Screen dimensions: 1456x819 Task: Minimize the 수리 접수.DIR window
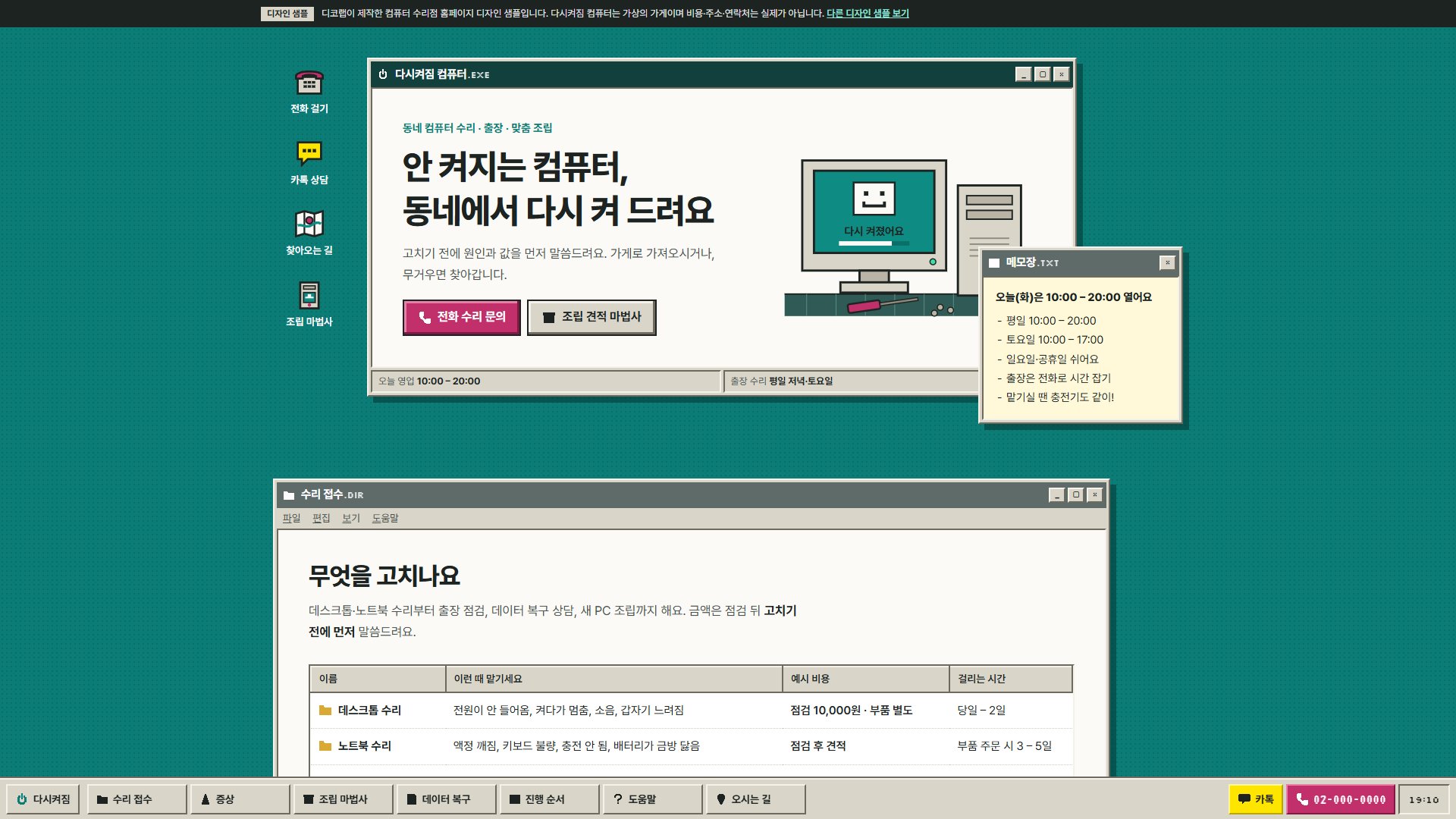click(1057, 494)
